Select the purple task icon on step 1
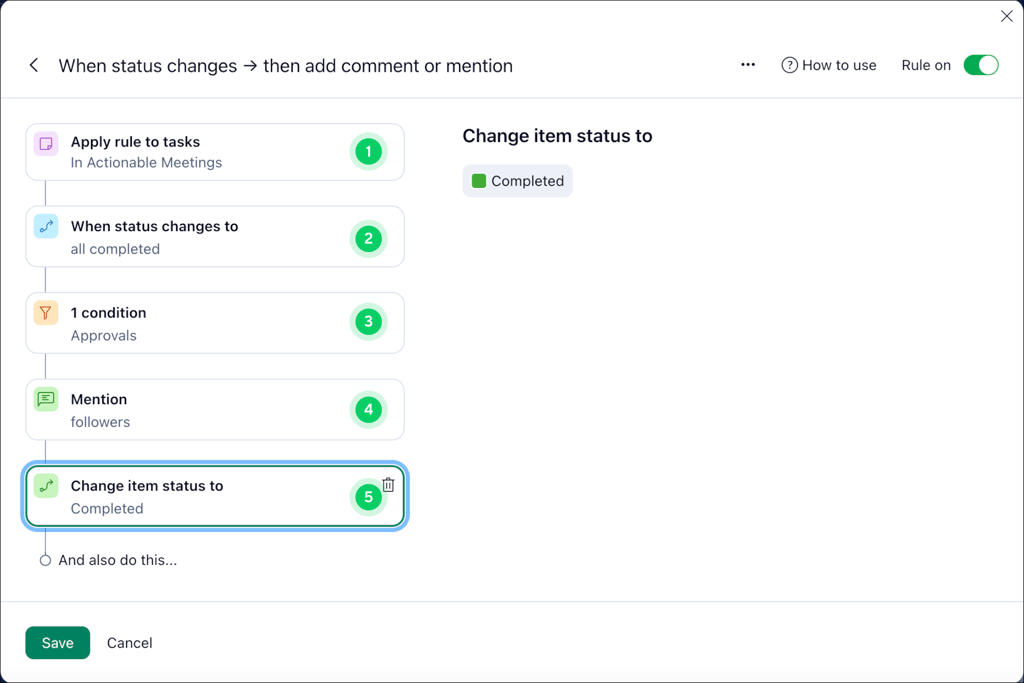The image size is (1024, 683). click(45, 144)
